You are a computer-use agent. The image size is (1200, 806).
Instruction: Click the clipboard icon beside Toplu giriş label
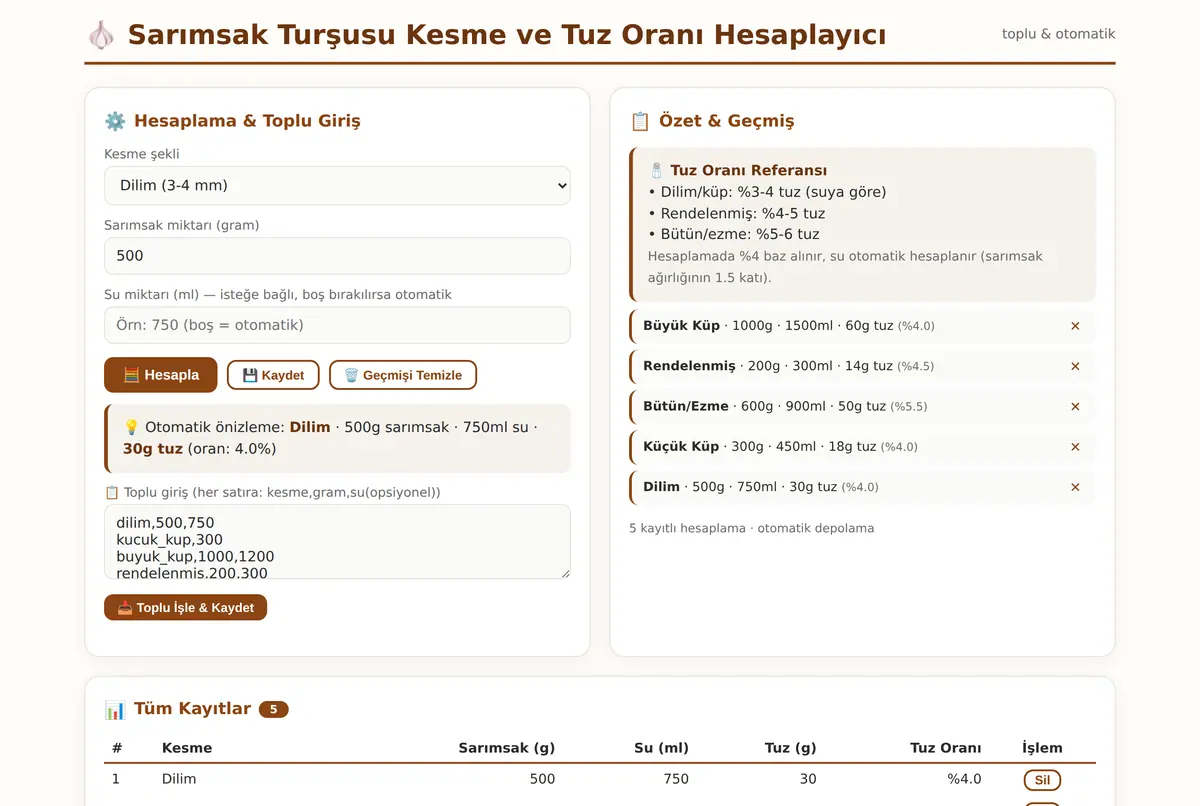(x=112, y=492)
